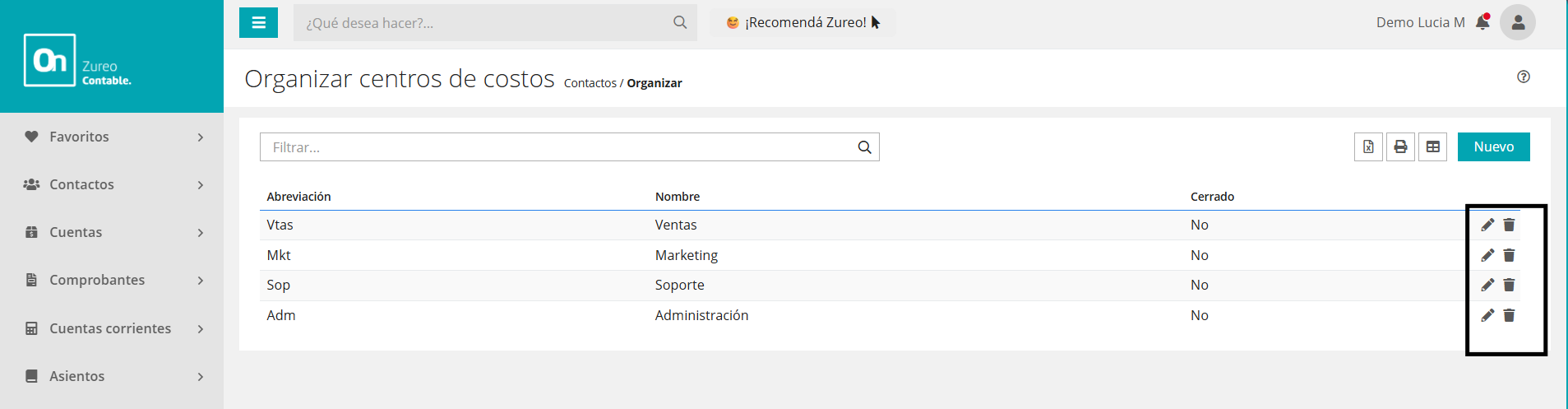The width and height of the screenshot is (1568, 409).
Task: Click the print icon
Action: [1400, 147]
